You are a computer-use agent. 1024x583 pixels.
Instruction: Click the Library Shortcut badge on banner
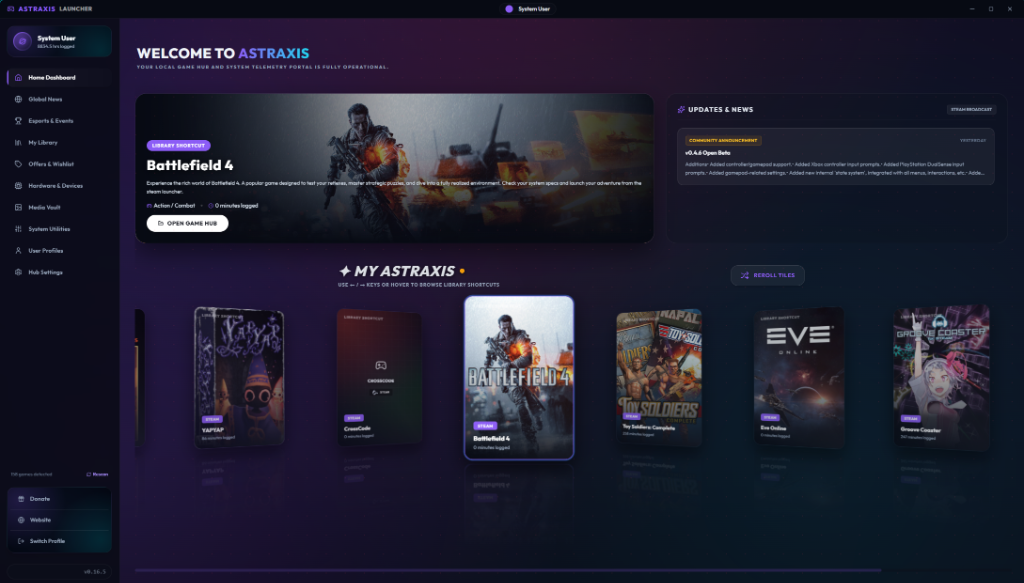click(x=178, y=146)
